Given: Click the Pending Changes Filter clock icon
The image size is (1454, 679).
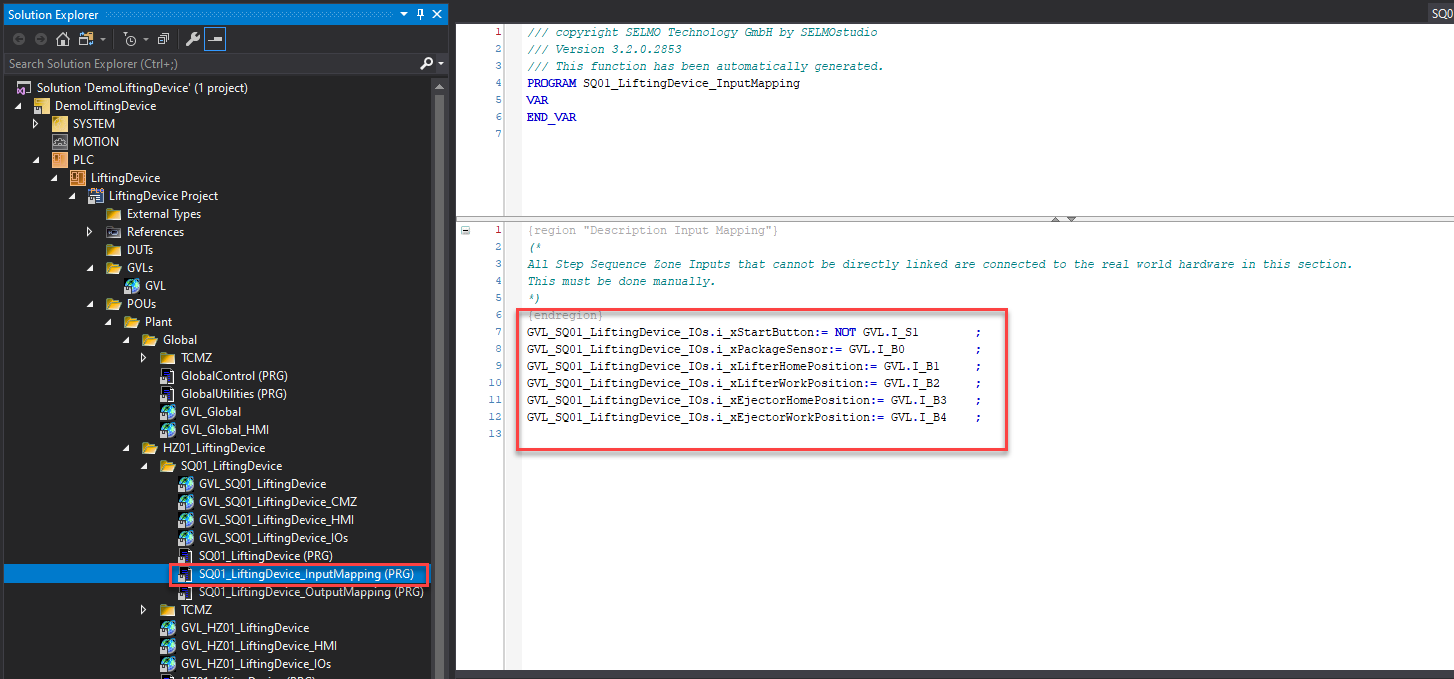Looking at the screenshot, I should [130, 39].
